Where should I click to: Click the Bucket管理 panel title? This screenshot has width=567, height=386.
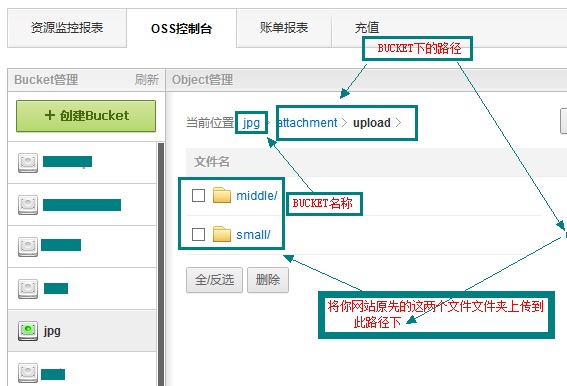tap(46, 80)
